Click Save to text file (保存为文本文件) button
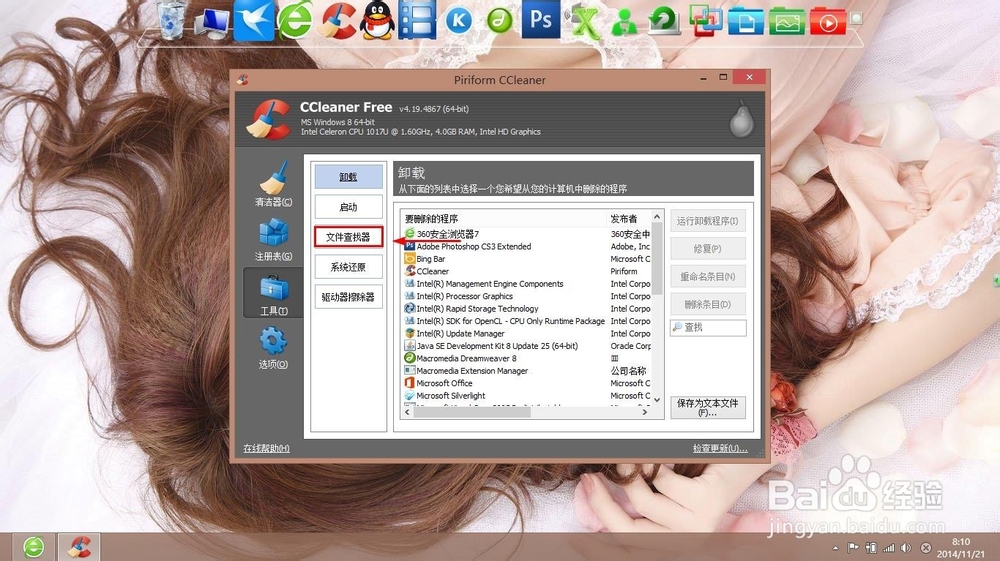The width and height of the screenshot is (1000, 561). pyautogui.click(x=708, y=407)
